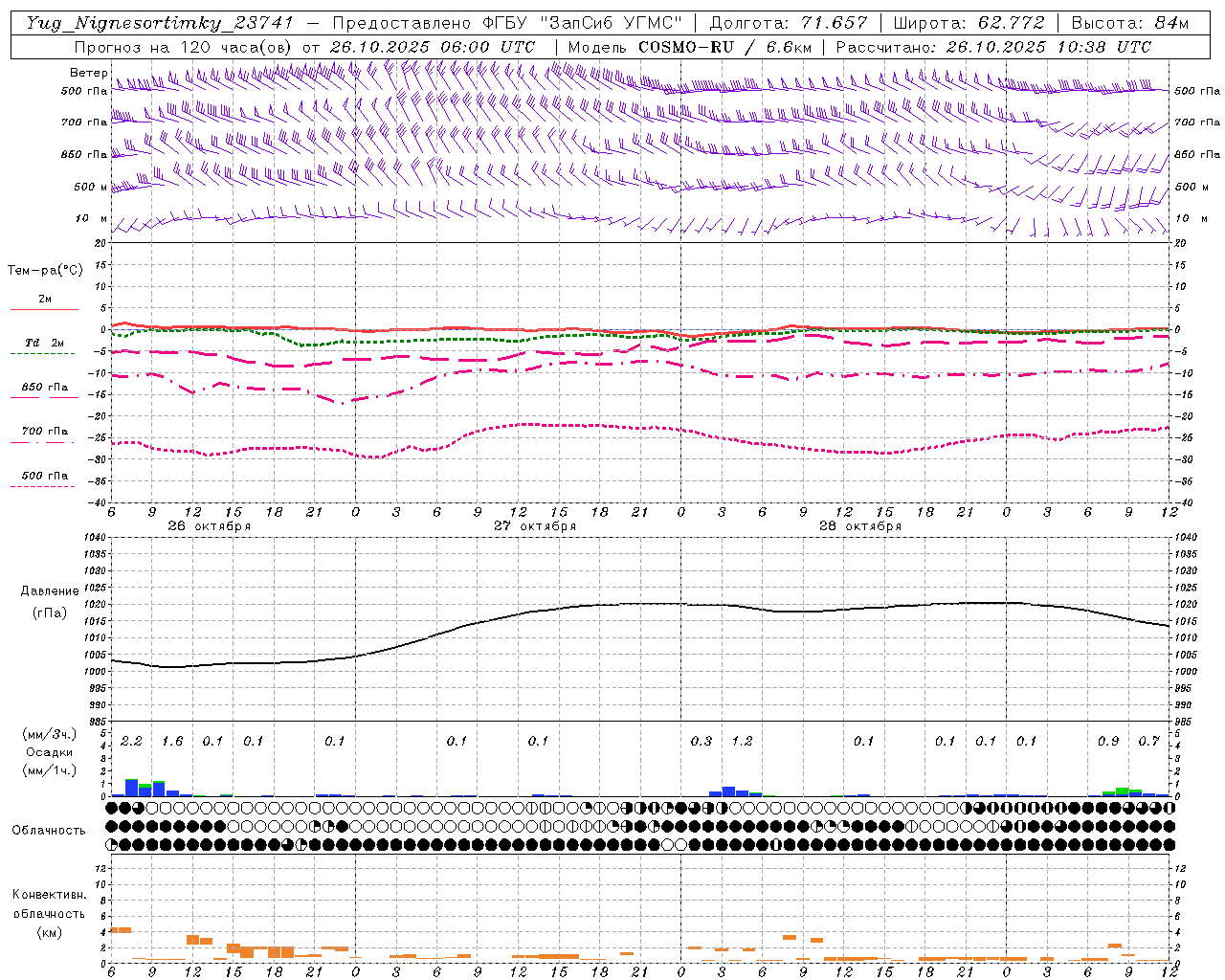Click the precipitation value '1.6'
This screenshot has width=1225, height=980.
tap(172, 742)
